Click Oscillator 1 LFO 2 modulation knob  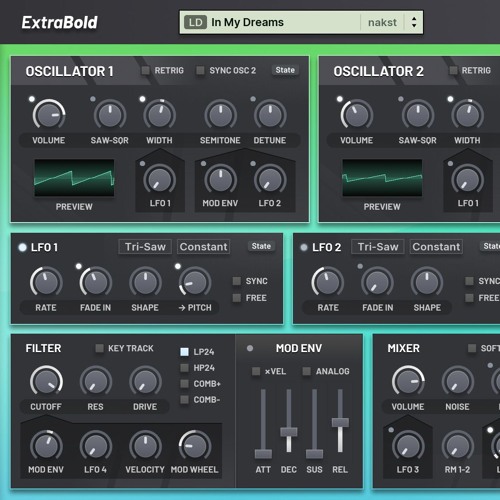tap(270, 179)
